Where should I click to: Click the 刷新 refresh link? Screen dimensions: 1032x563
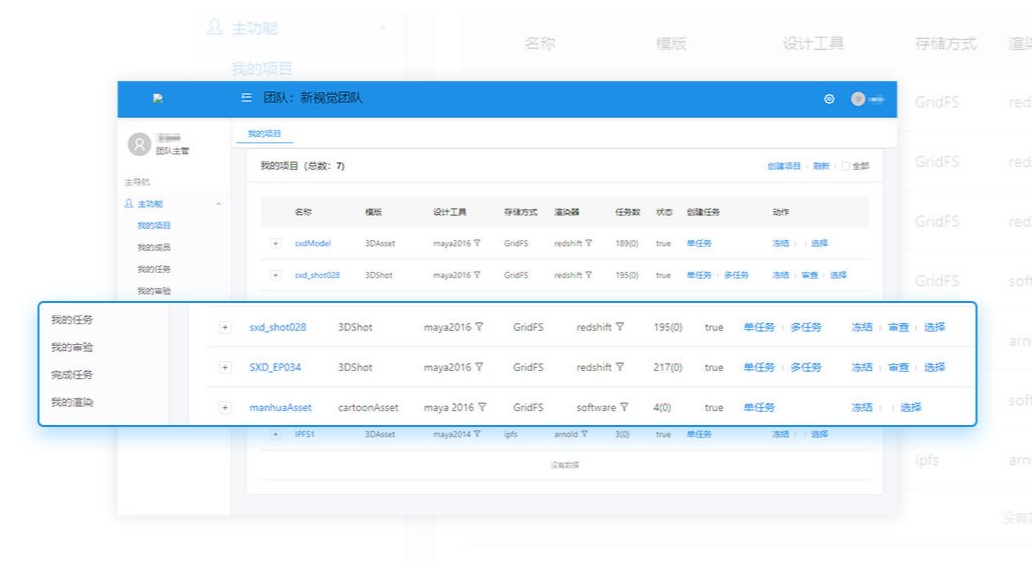pos(821,166)
